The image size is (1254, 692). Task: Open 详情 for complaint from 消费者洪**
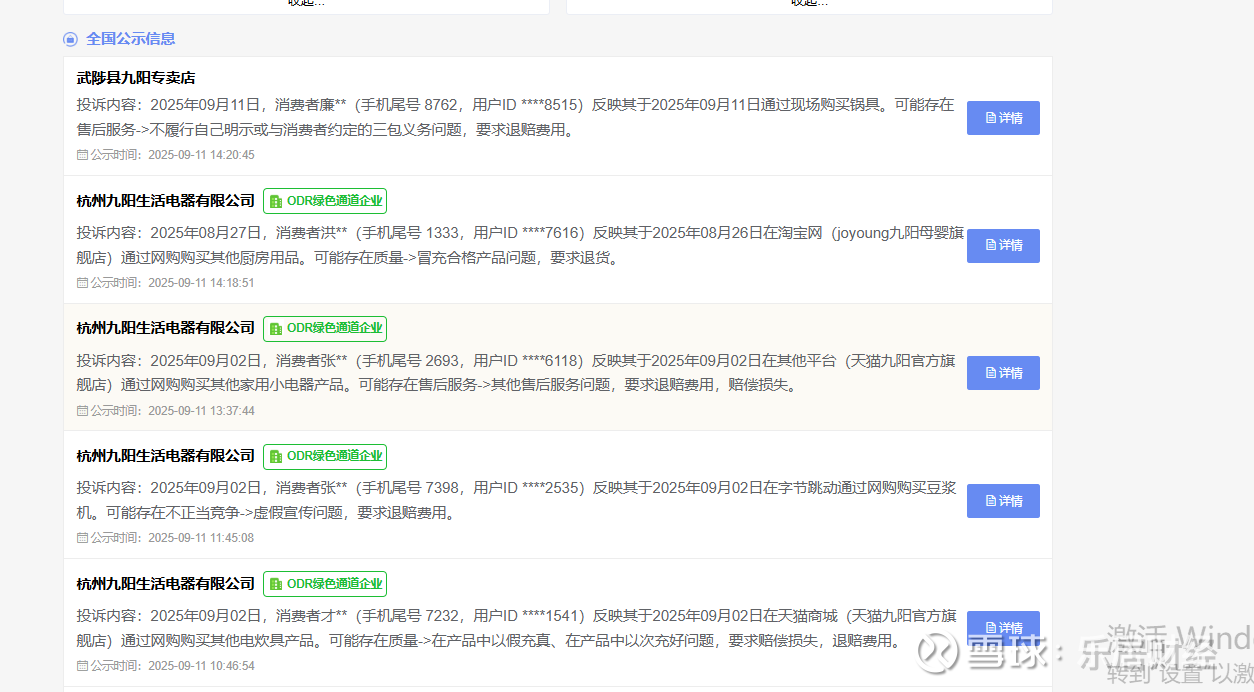click(1003, 245)
